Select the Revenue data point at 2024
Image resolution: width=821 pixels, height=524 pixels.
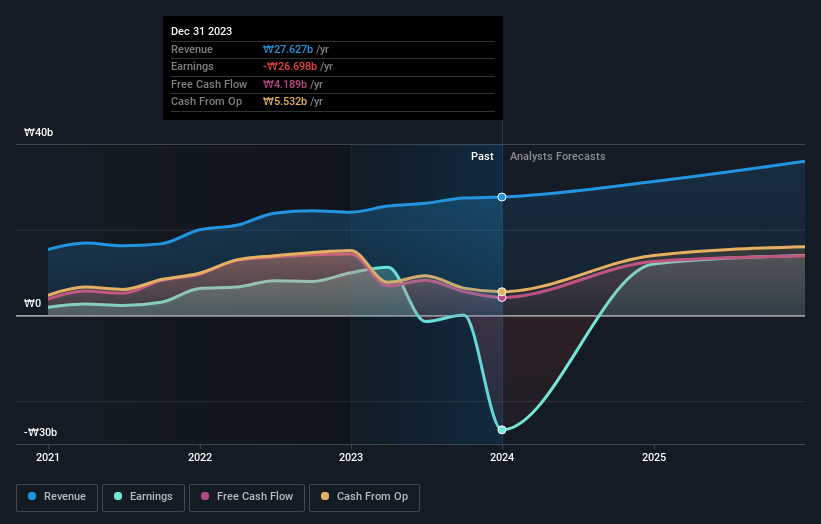[502, 197]
